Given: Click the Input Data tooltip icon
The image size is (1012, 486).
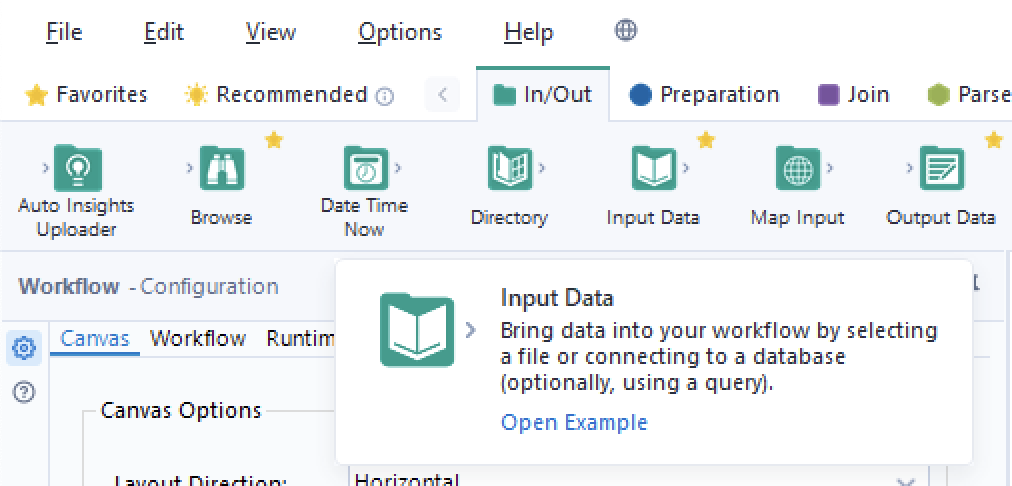Looking at the screenshot, I should (417, 330).
